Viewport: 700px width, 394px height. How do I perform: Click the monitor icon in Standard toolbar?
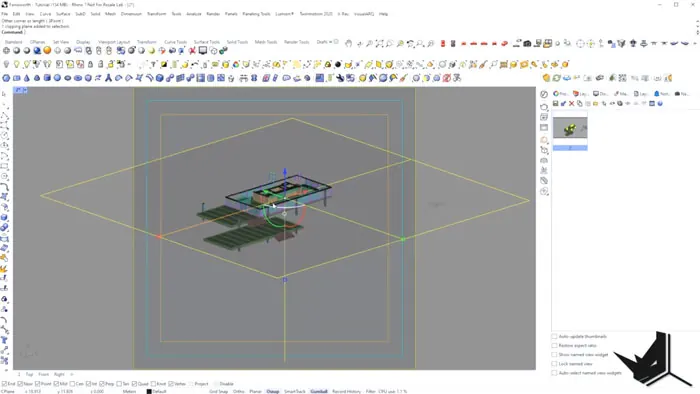click(x=203, y=50)
